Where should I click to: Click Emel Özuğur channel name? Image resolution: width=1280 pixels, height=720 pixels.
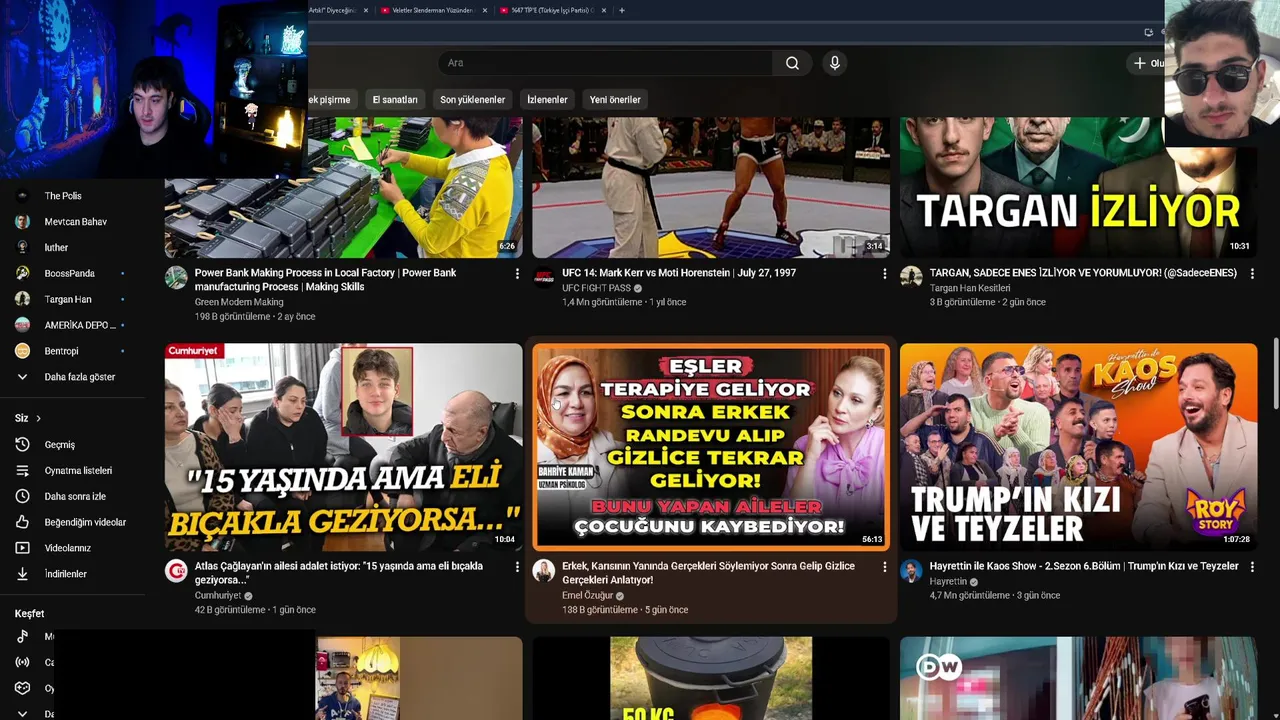tap(587, 596)
